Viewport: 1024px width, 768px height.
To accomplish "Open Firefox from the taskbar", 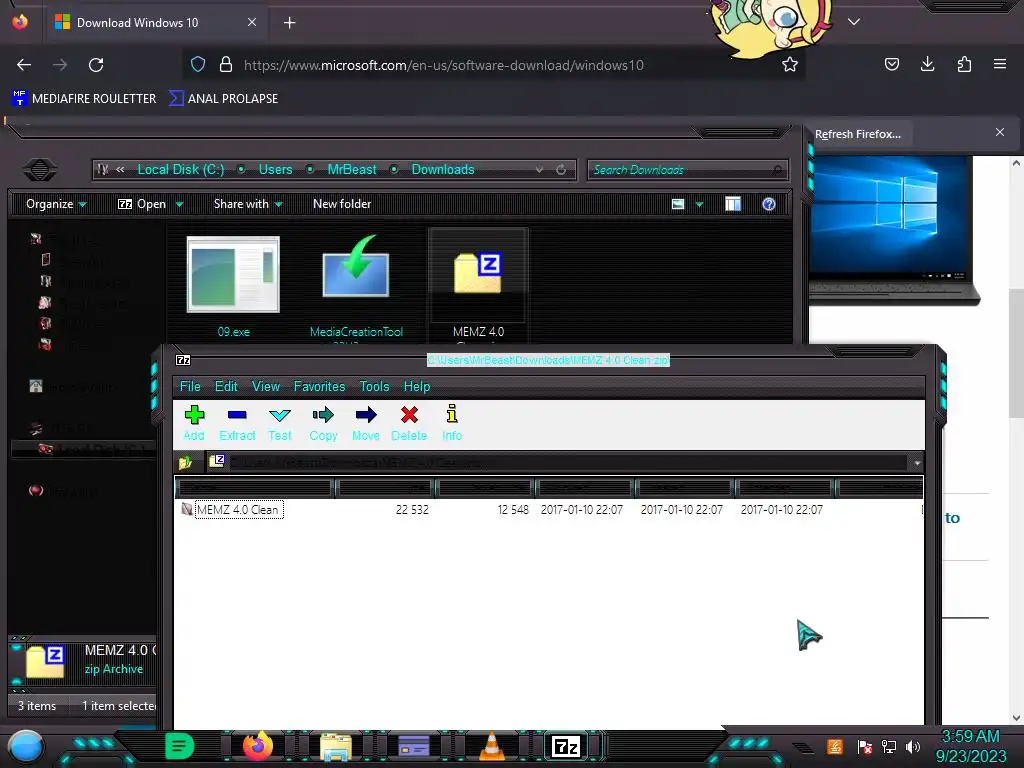I will tap(258, 746).
